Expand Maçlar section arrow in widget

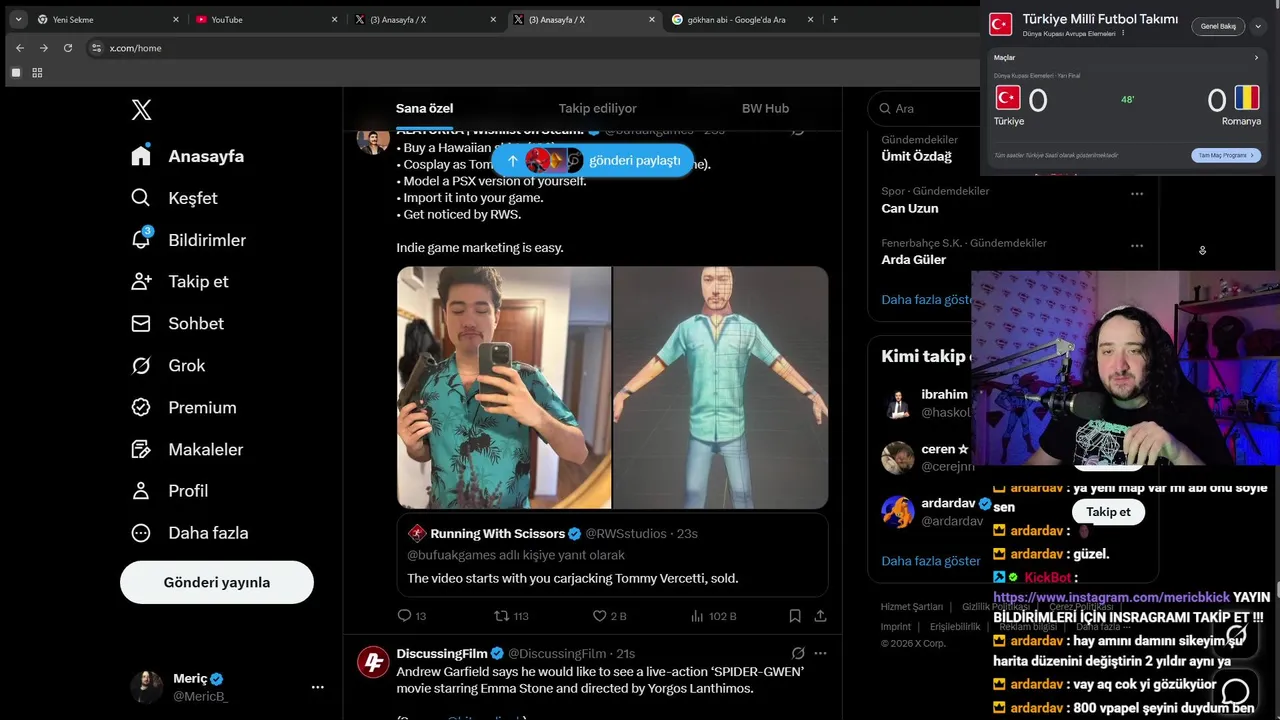1257,58
